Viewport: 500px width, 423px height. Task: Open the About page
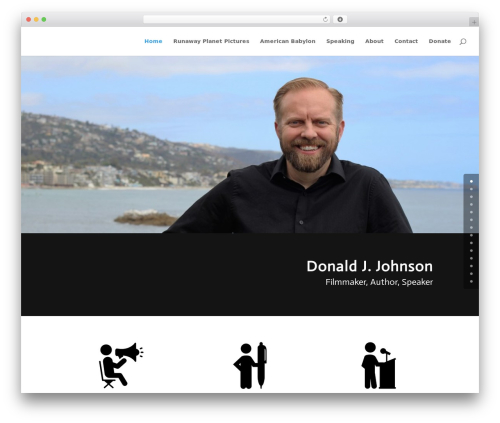(374, 41)
